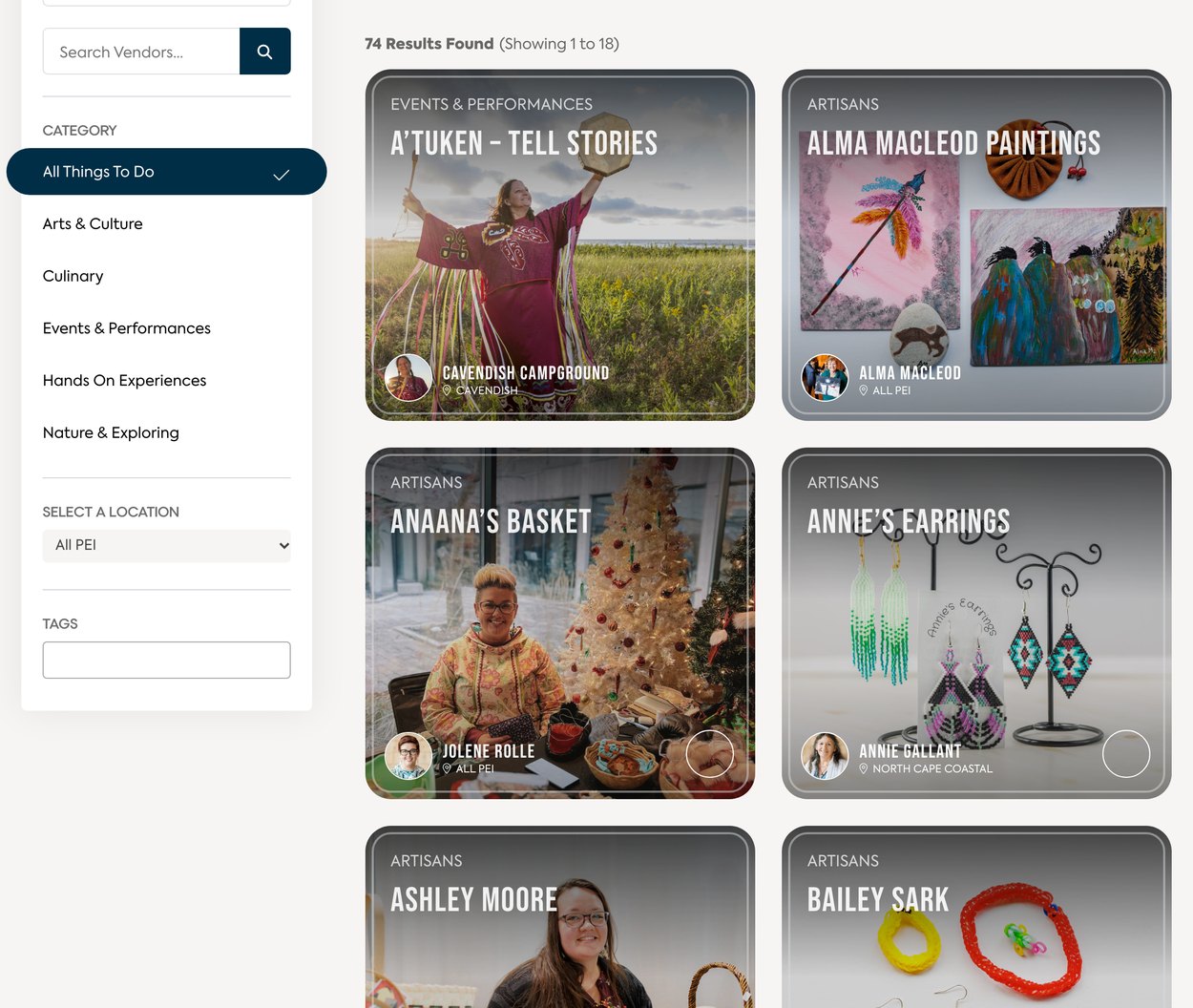Click the Jolene Rolle avatar photo
Image resolution: width=1193 pixels, height=1008 pixels.
(408, 756)
